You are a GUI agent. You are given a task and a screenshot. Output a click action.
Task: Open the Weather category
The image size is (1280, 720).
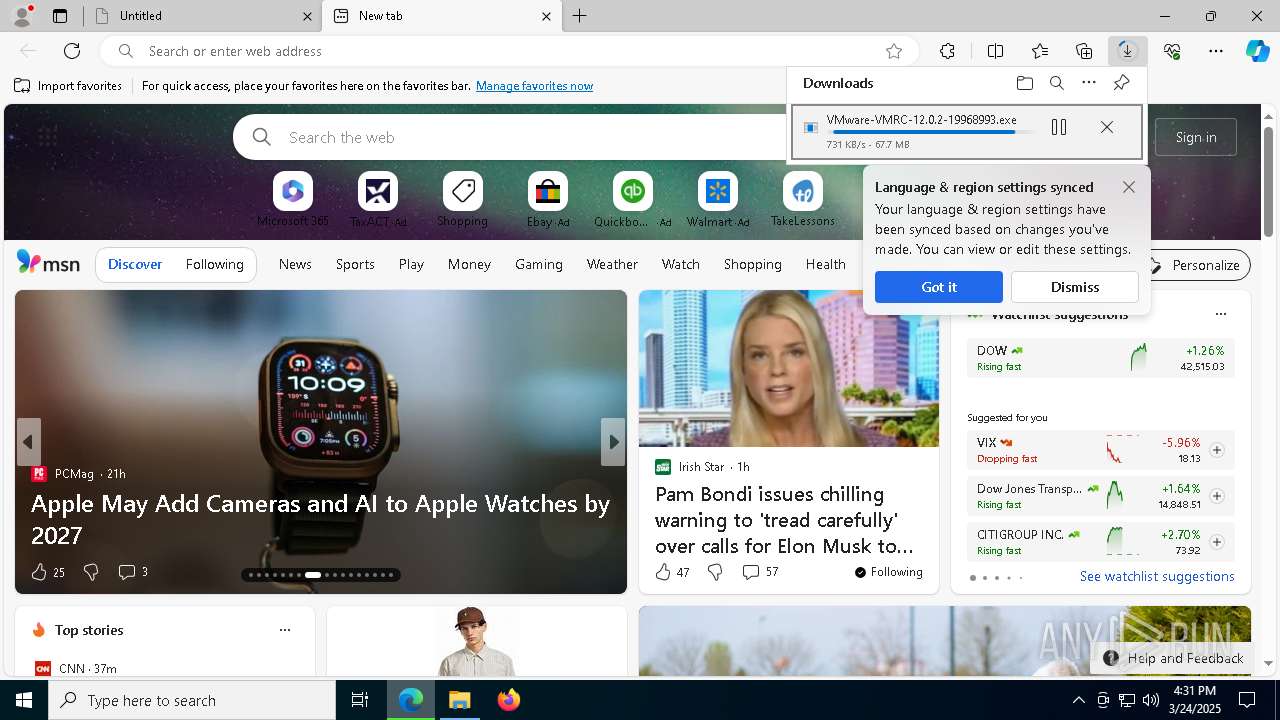(612, 265)
